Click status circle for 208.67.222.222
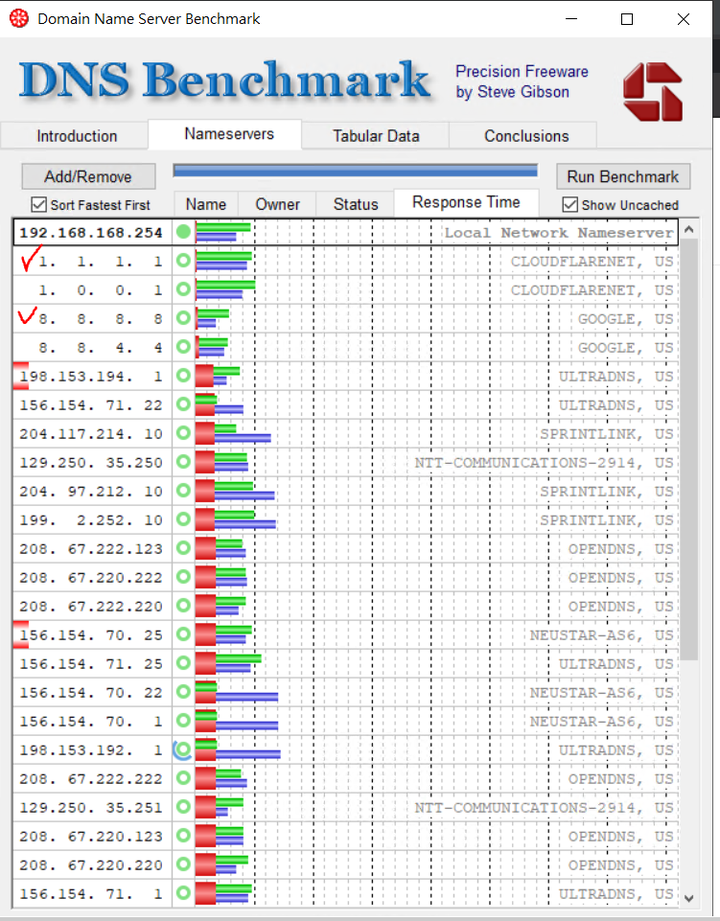This screenshot has width=720, height=921. (183, 778)
